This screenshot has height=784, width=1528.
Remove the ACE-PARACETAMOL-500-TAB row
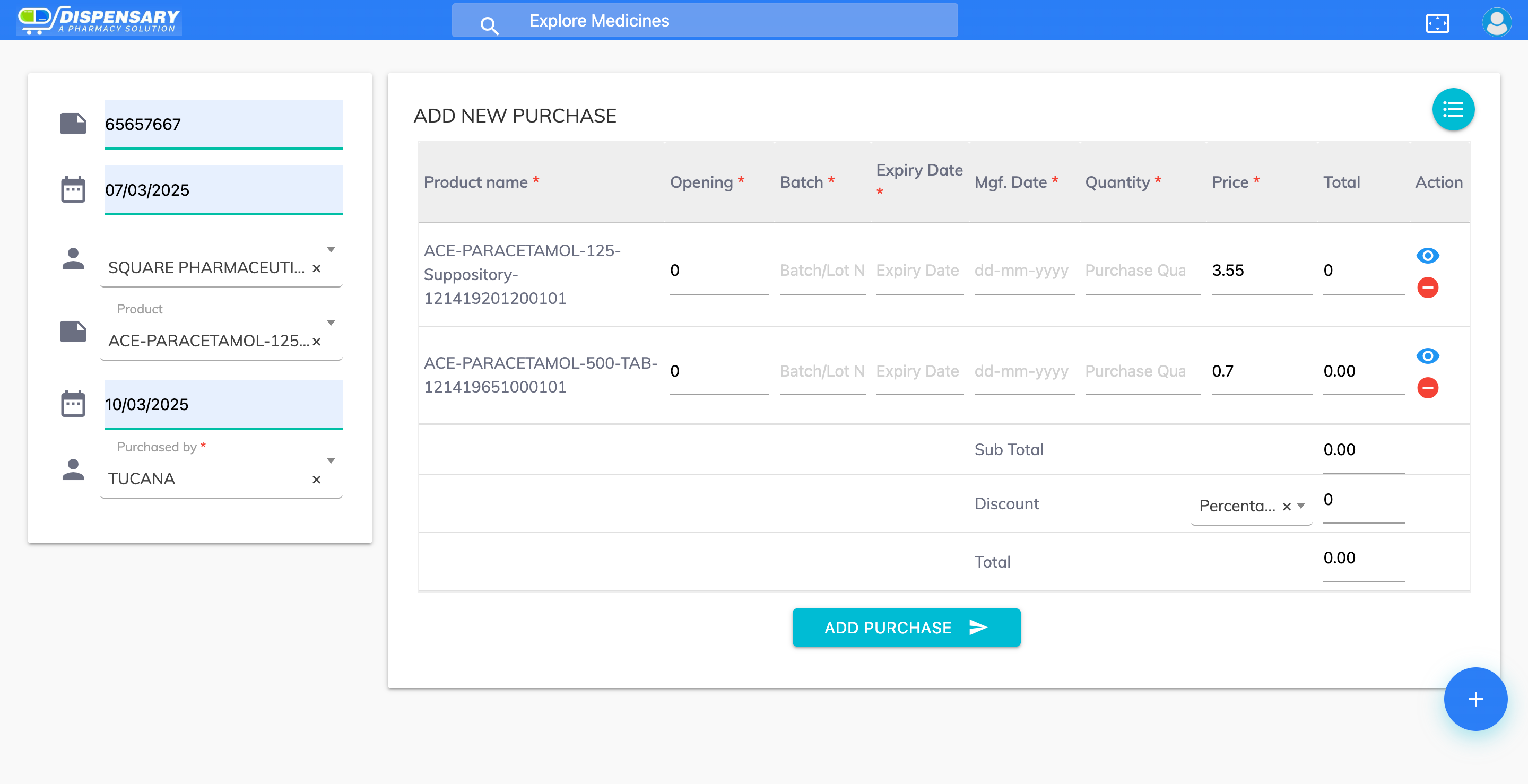(x=1427, y=388)
